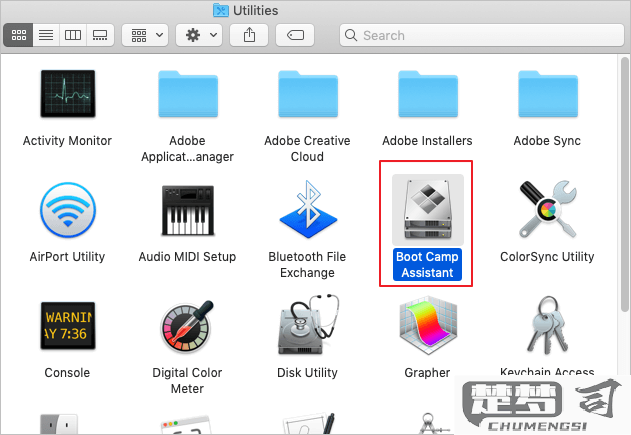Open the Adobe Sync folder icon
This screenshot has height=435, width=631.
(548, 94)
